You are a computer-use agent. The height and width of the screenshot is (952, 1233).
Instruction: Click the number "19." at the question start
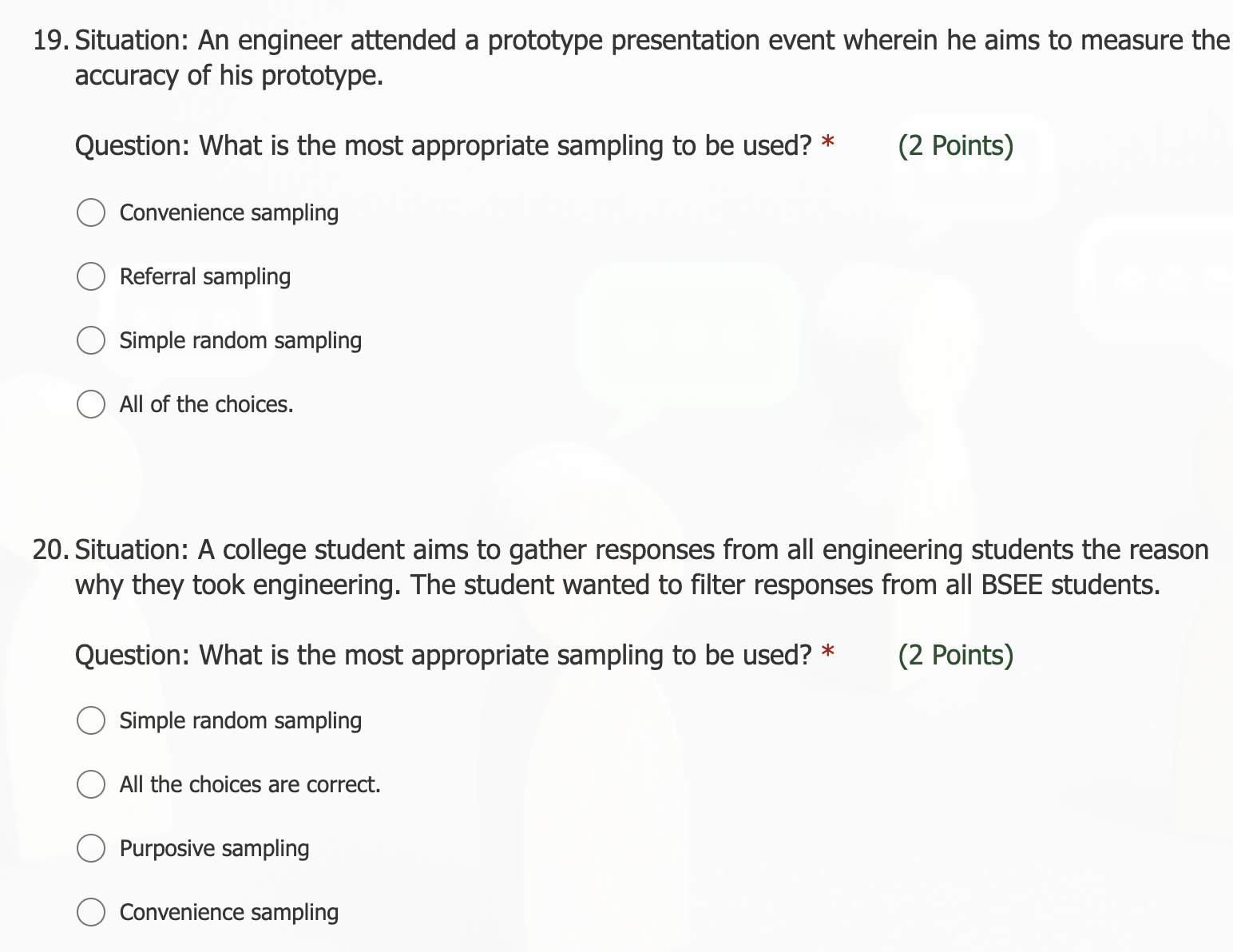click(50, 40)
